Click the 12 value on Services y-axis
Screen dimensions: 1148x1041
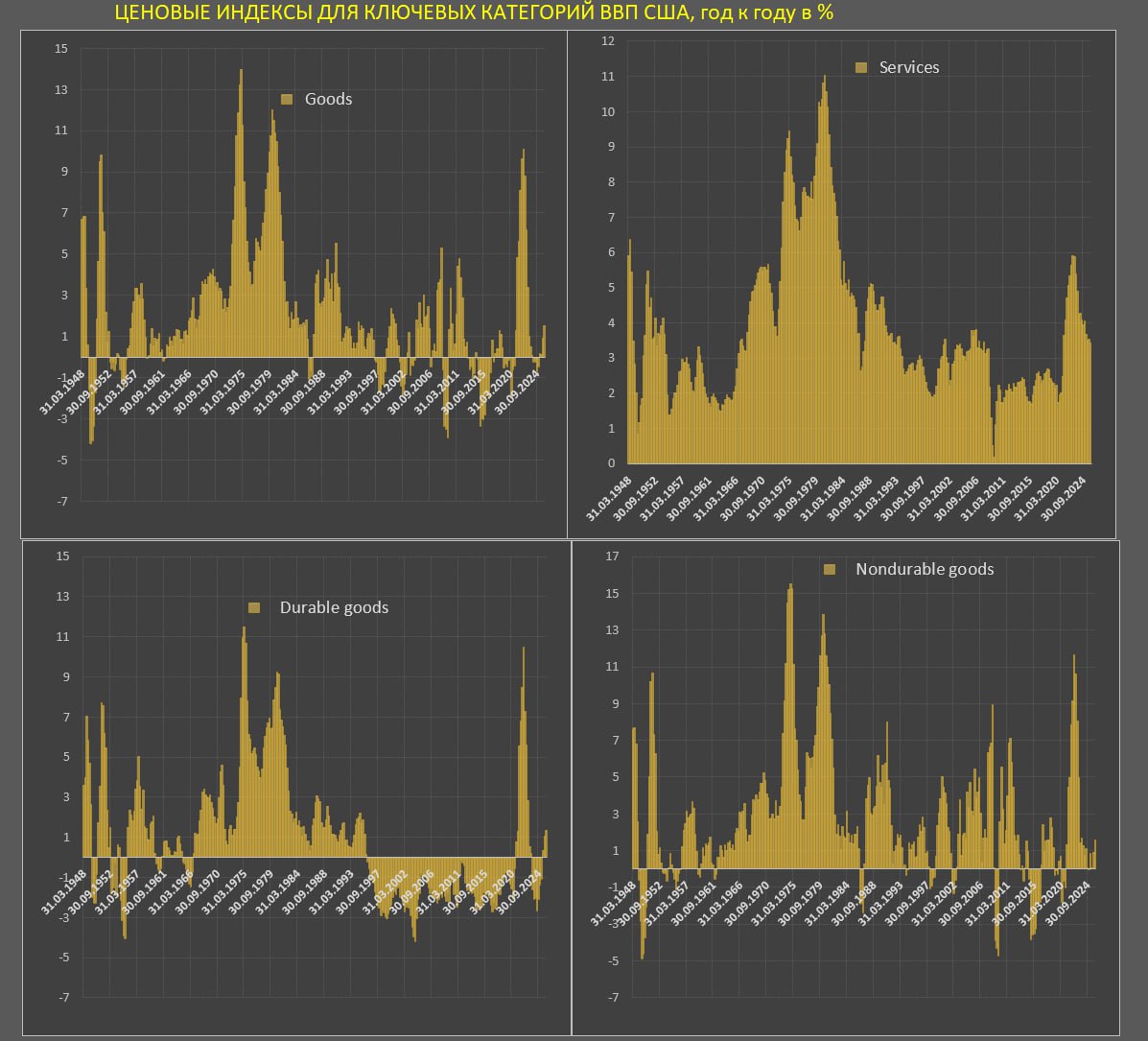pos(607,41)
